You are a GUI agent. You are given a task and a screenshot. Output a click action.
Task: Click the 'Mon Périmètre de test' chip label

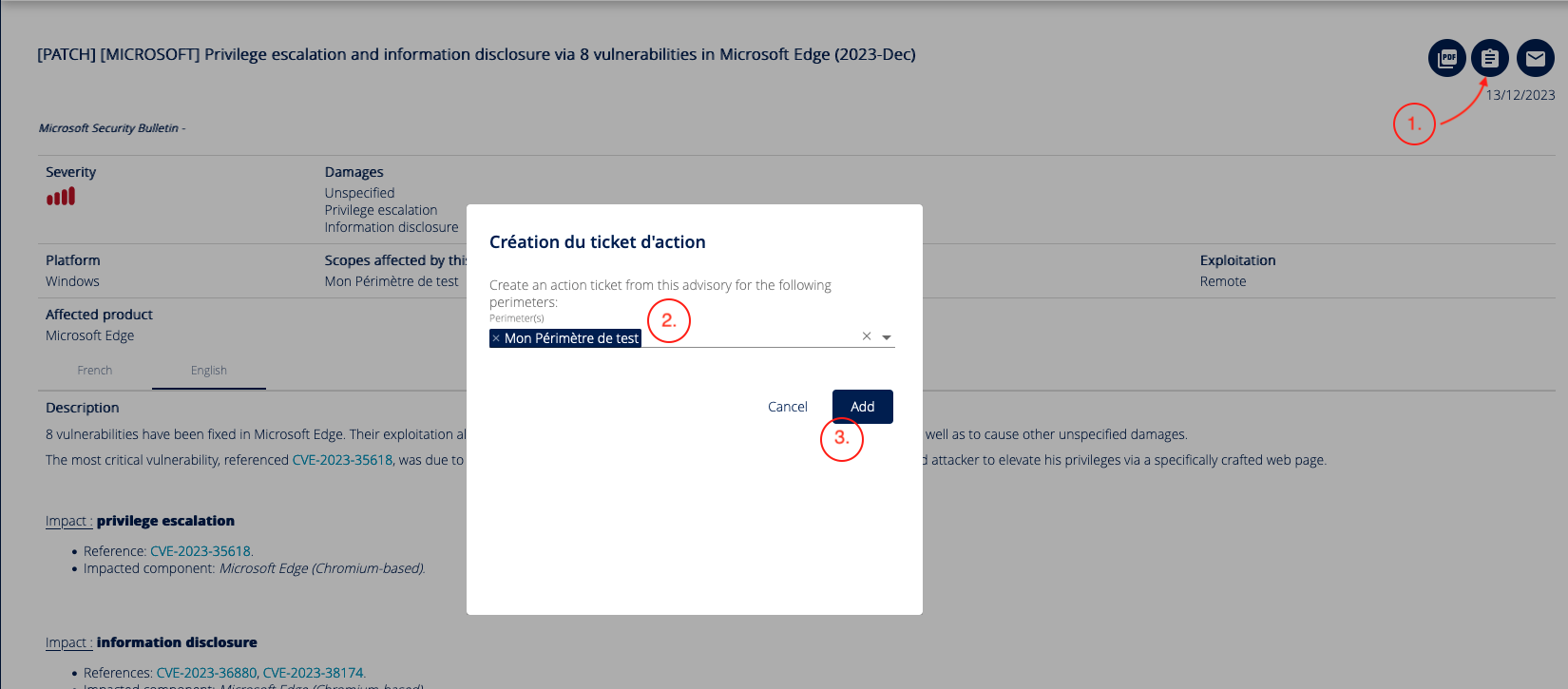pos(571,338)
